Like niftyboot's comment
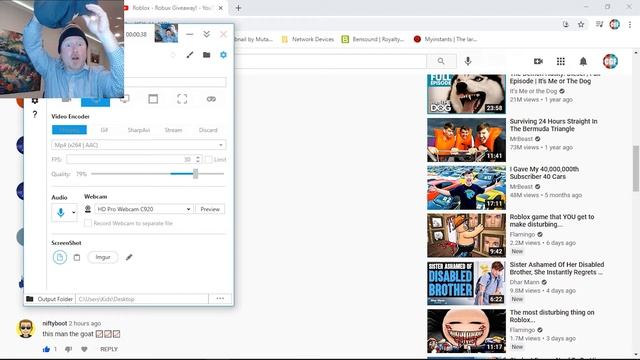Screen dimensions: 640x360 click(x=46, y=349)
